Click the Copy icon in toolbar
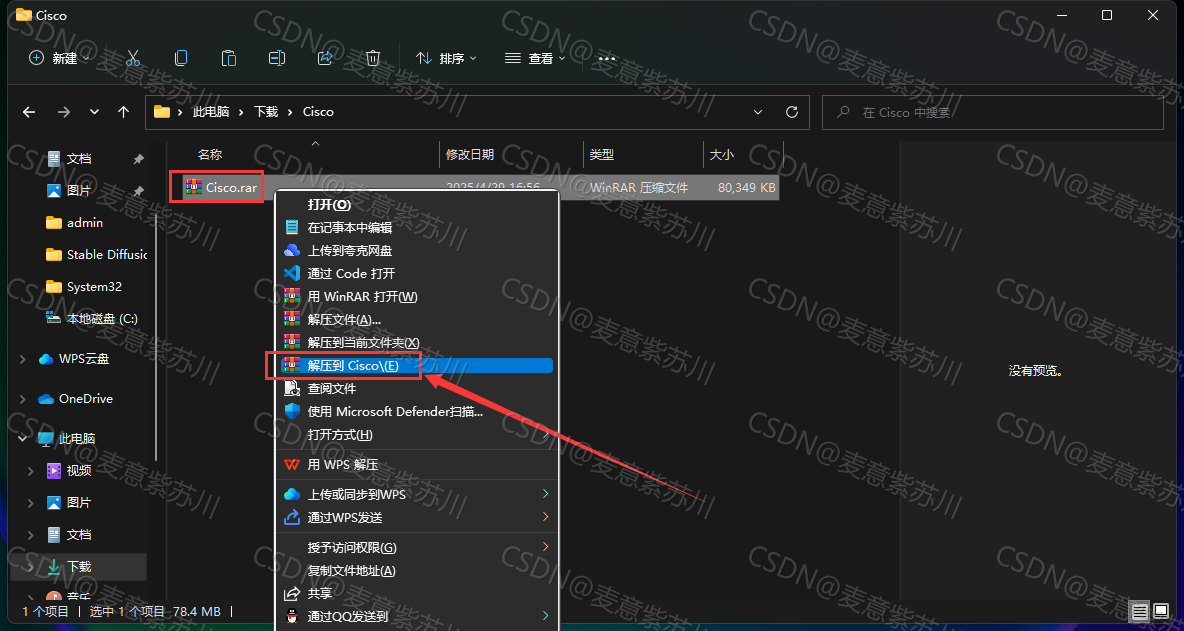 click(180, 58)
